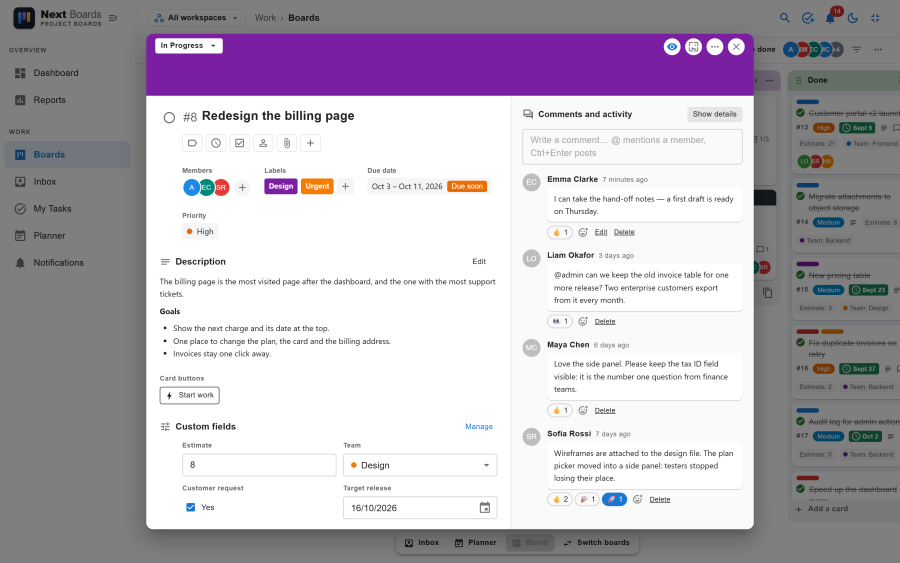Open the card more-options ellipsis menu
Screen dimensions: 900x563
coord(715,47)
